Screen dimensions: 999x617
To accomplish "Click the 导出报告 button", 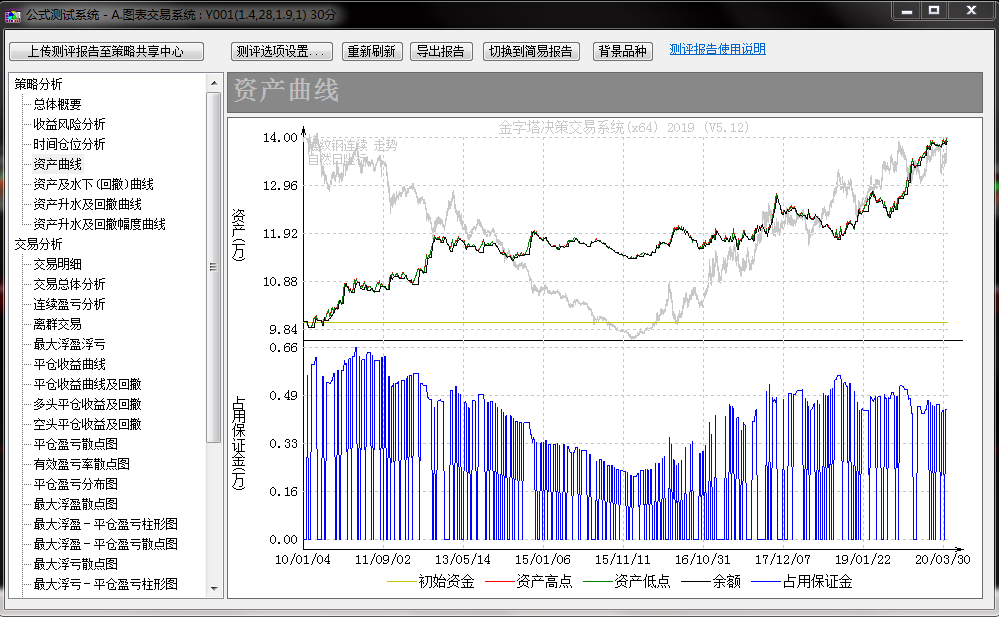I will [x=441, y=52].
